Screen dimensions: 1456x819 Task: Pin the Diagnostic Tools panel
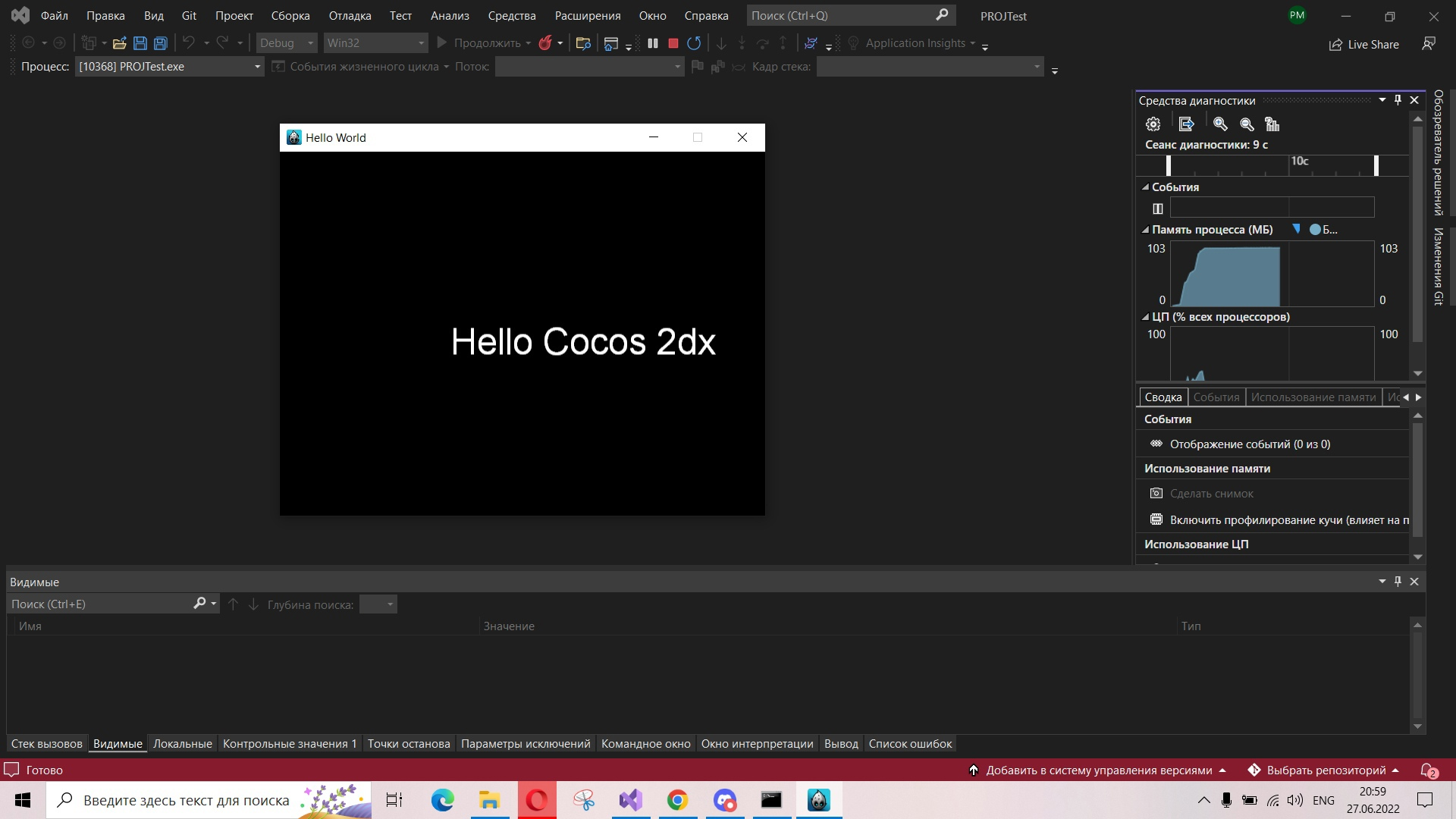[1398, 100]
